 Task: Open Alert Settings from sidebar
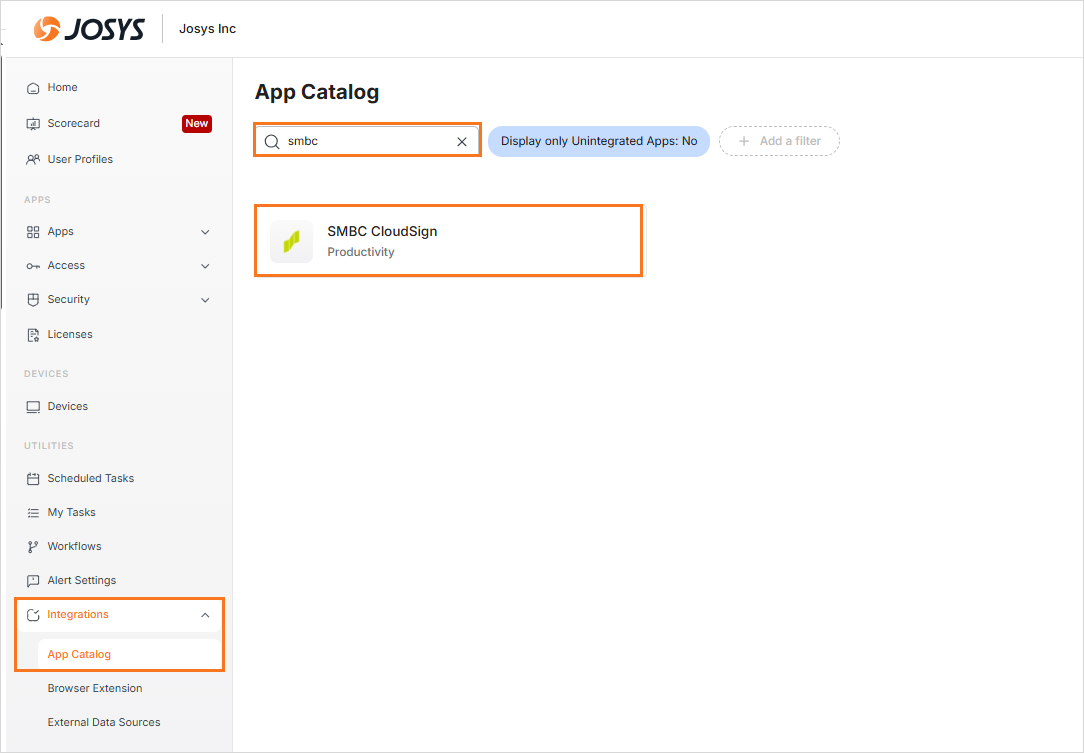click(x=81, y=580)
